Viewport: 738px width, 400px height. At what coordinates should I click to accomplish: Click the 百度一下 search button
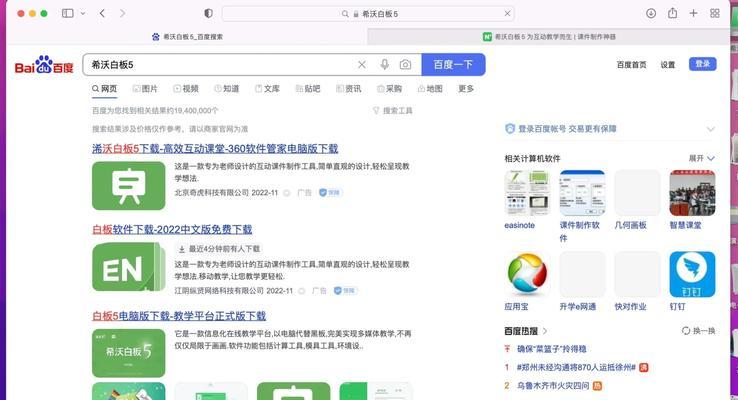(453, 64)
